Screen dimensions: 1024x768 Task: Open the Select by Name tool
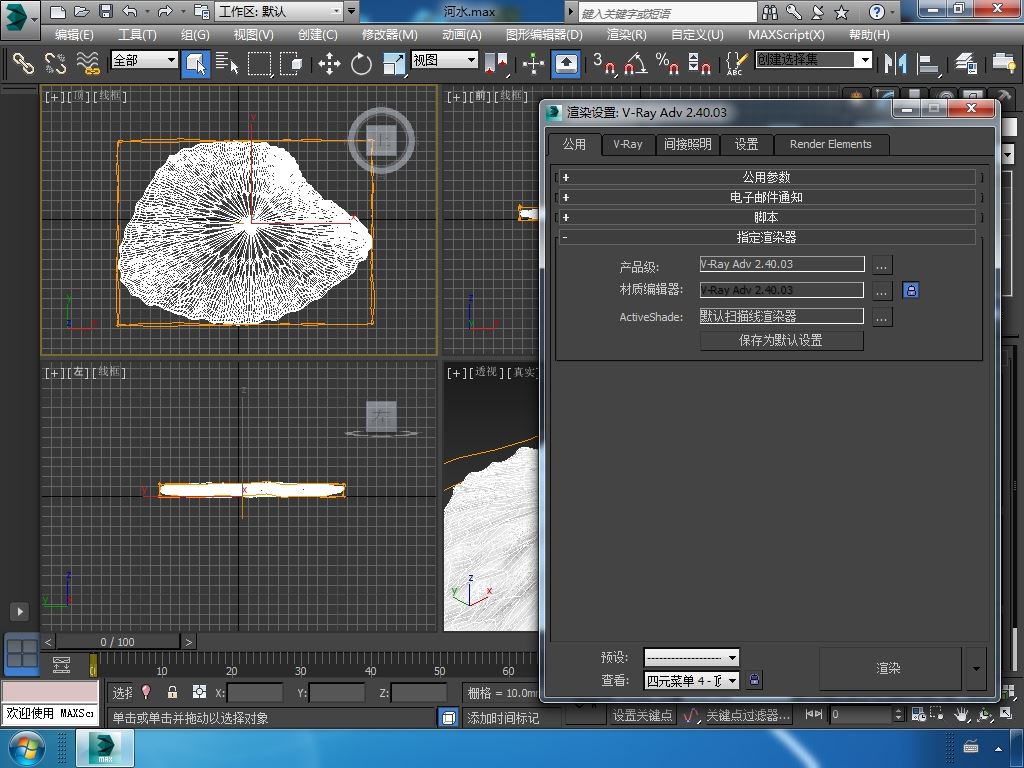pos(227,63)
